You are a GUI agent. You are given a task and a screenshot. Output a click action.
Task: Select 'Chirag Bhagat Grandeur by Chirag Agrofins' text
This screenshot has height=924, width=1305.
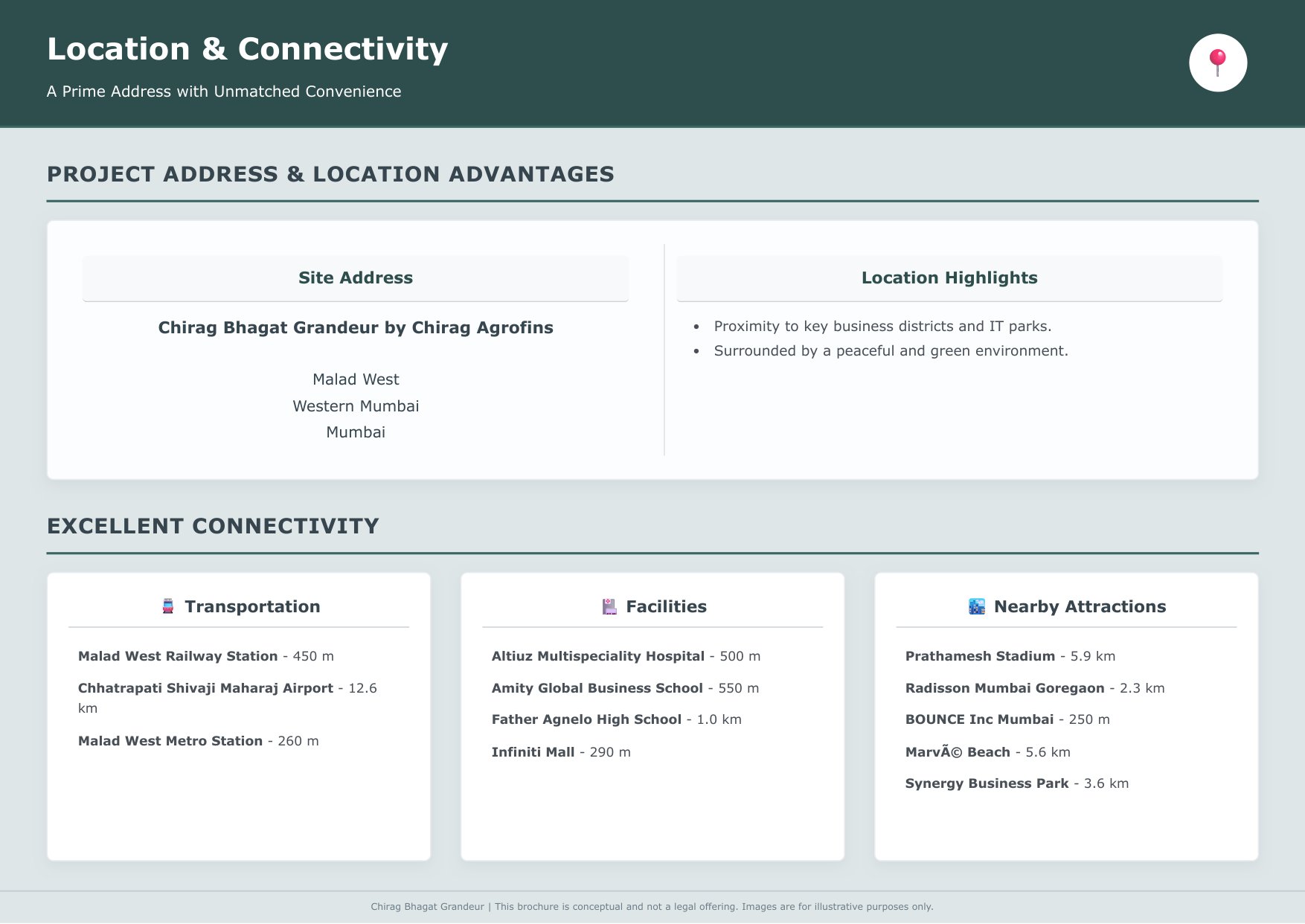[356, 327]
